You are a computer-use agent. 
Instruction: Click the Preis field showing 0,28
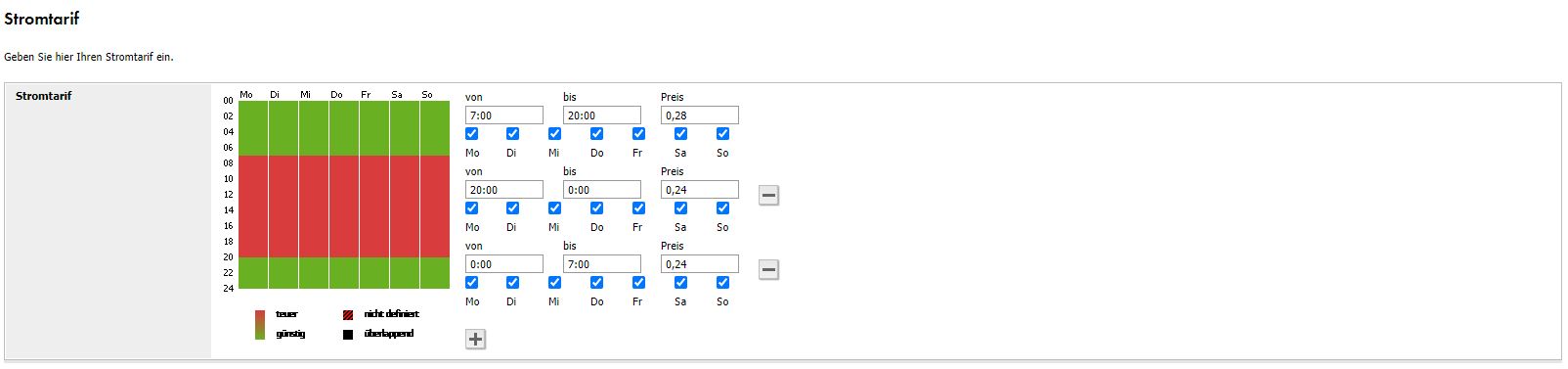[x=700, y=115]
